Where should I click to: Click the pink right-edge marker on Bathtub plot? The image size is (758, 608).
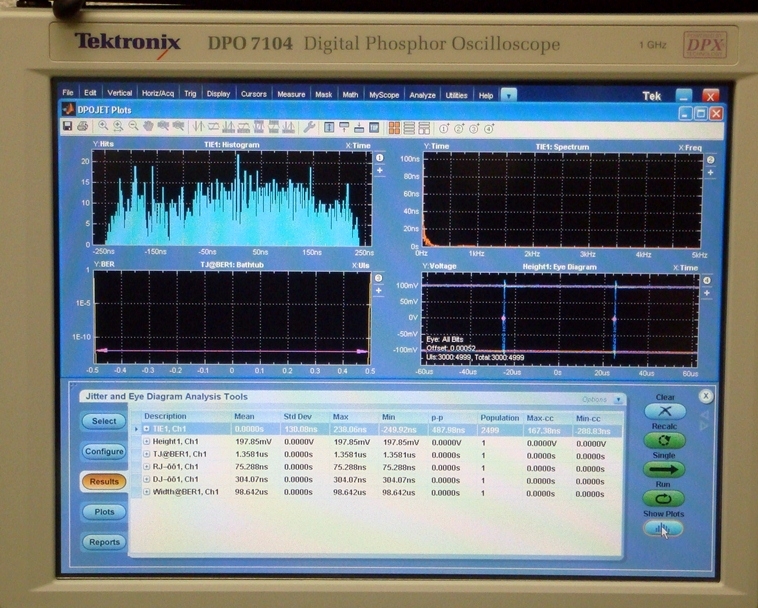(362, 351)
